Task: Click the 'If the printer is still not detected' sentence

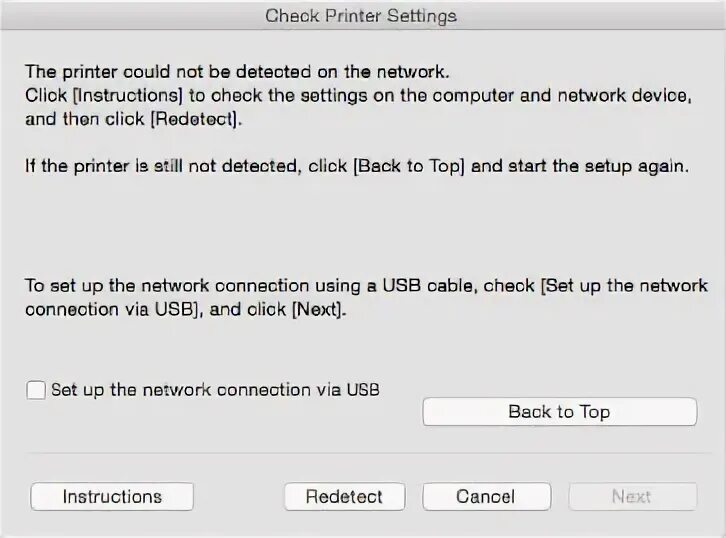Action: click(357, 167)
